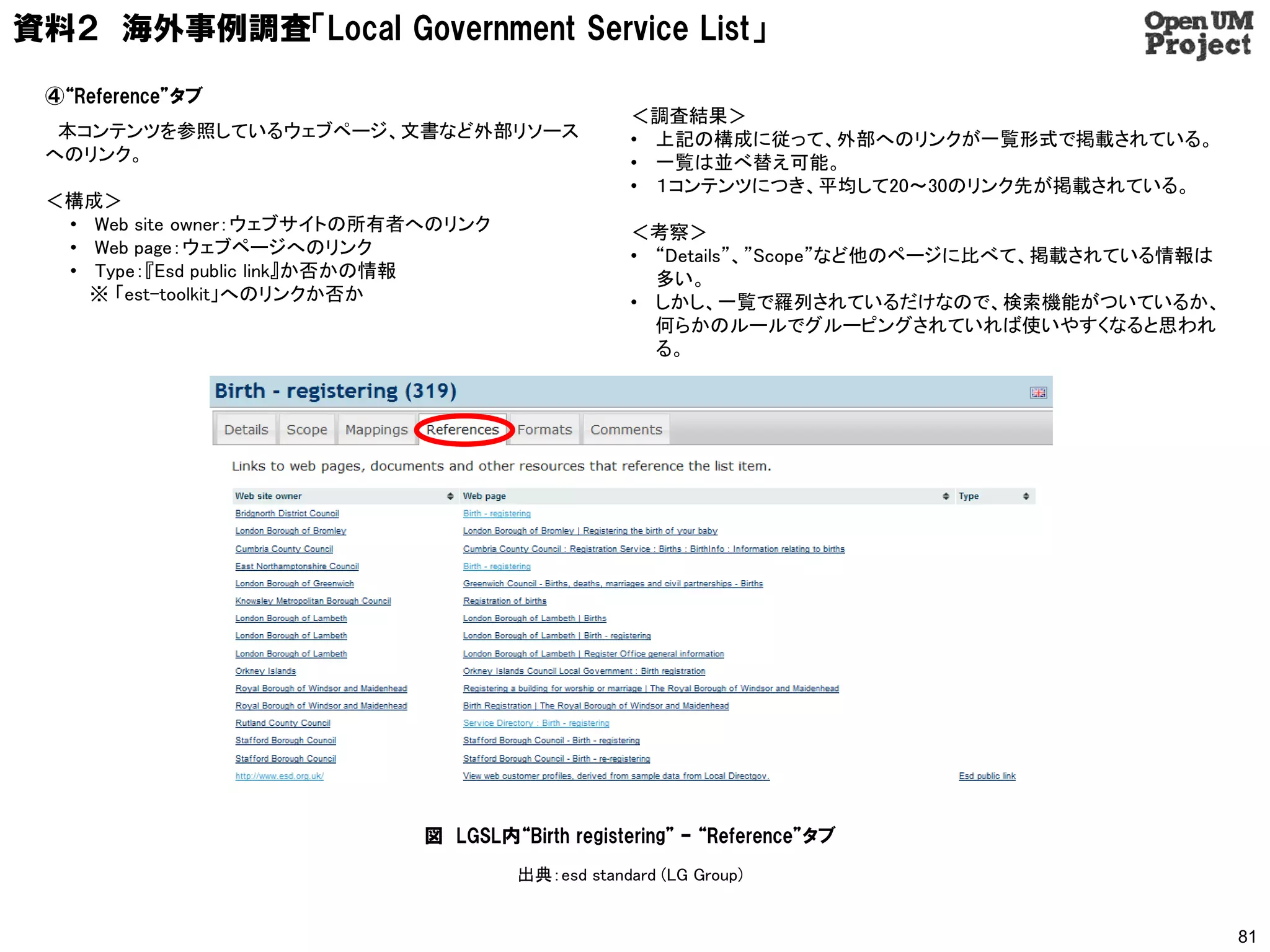Open View web customer profiles link
Image resolution: width=1270 pixels, height=952 pixels.
[x=616, y=775]
